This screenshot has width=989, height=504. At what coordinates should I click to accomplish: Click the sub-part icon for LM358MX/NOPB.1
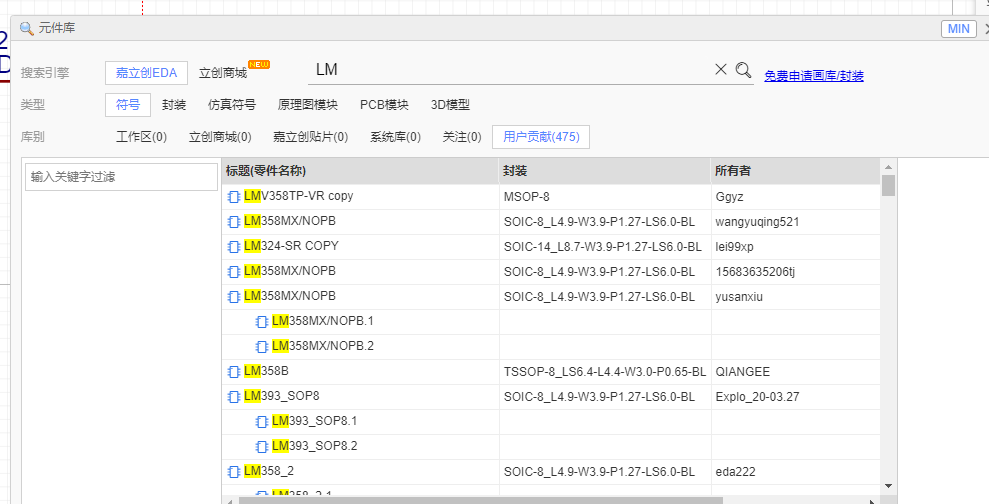[262, 322]
